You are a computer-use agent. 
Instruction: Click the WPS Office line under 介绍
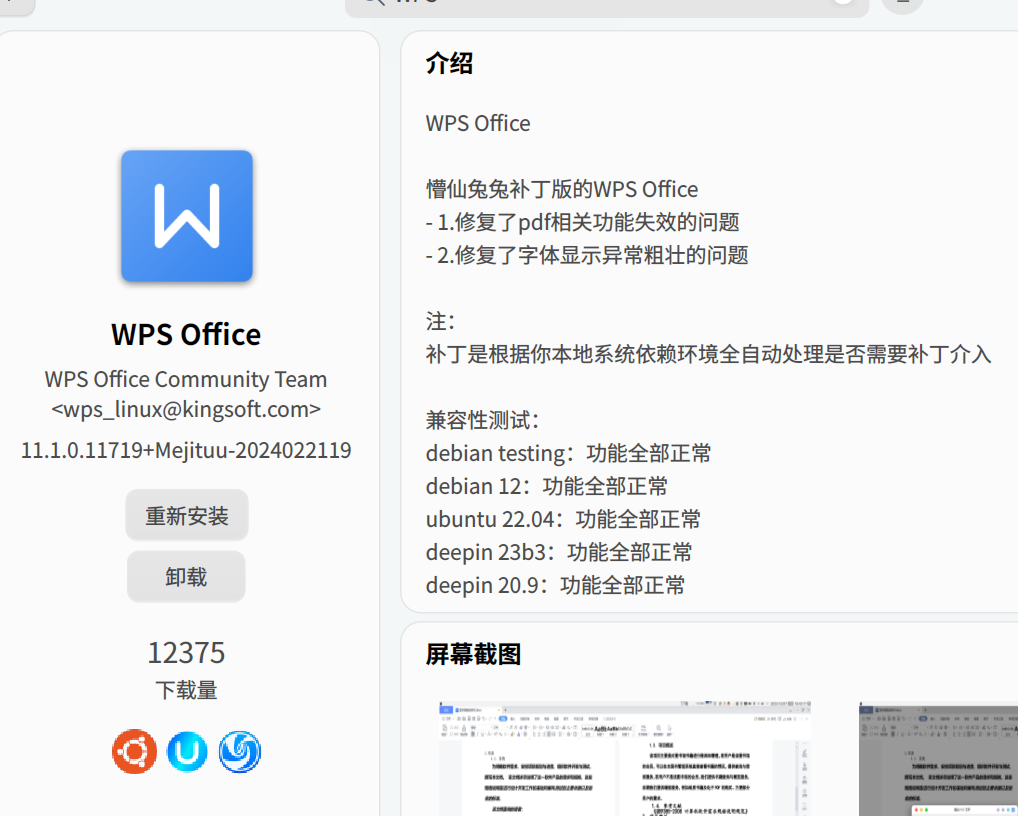pyautogui.click(x=478, y=123)
